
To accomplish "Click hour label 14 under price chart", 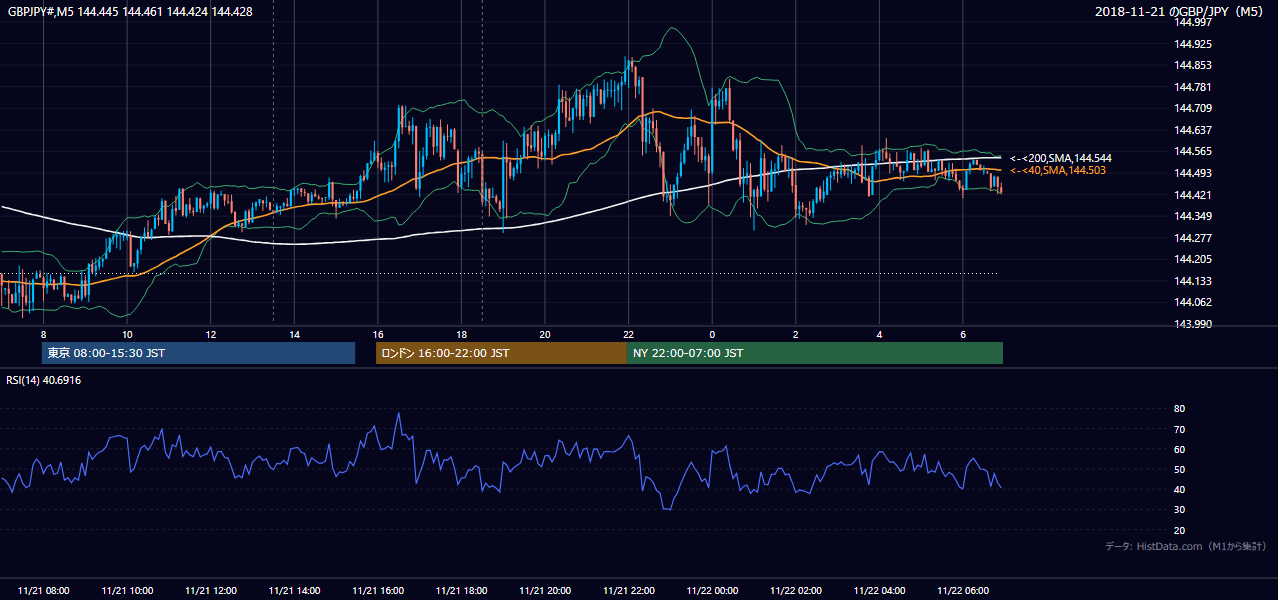I will coord(295,334).
